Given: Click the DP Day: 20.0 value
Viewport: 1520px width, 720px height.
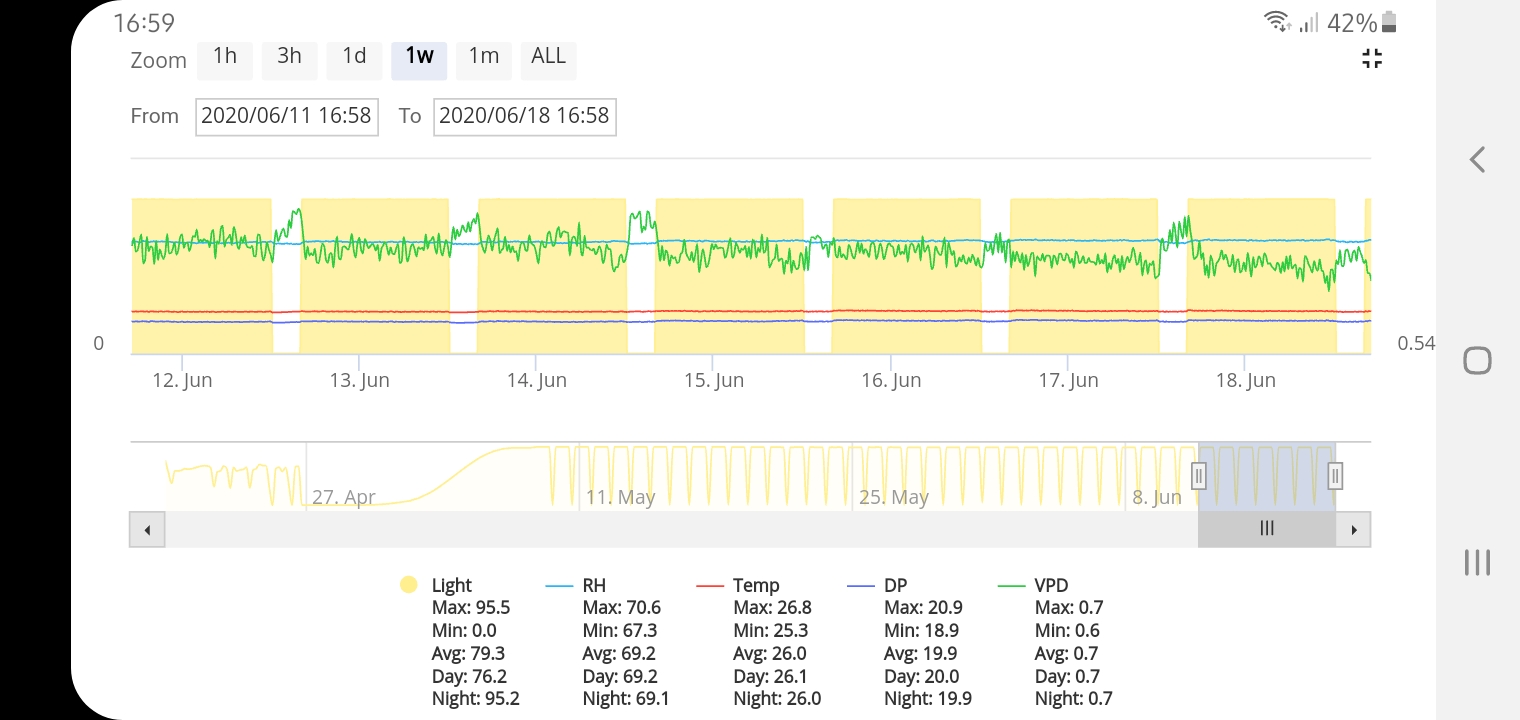Looking at the screenshot, I should click(x=922, y=677).
